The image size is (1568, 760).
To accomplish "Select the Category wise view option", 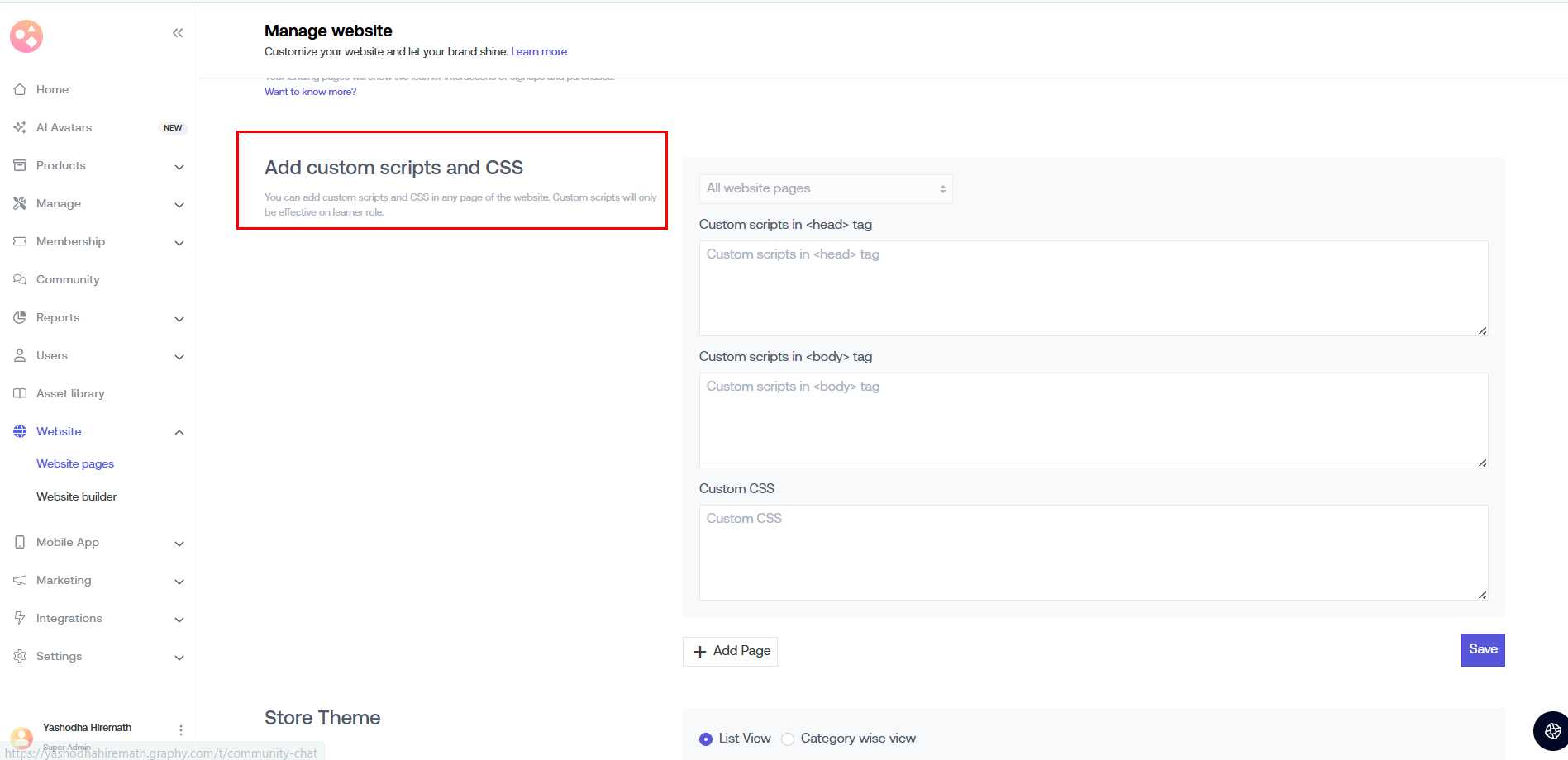I will (x=788, y=739).
